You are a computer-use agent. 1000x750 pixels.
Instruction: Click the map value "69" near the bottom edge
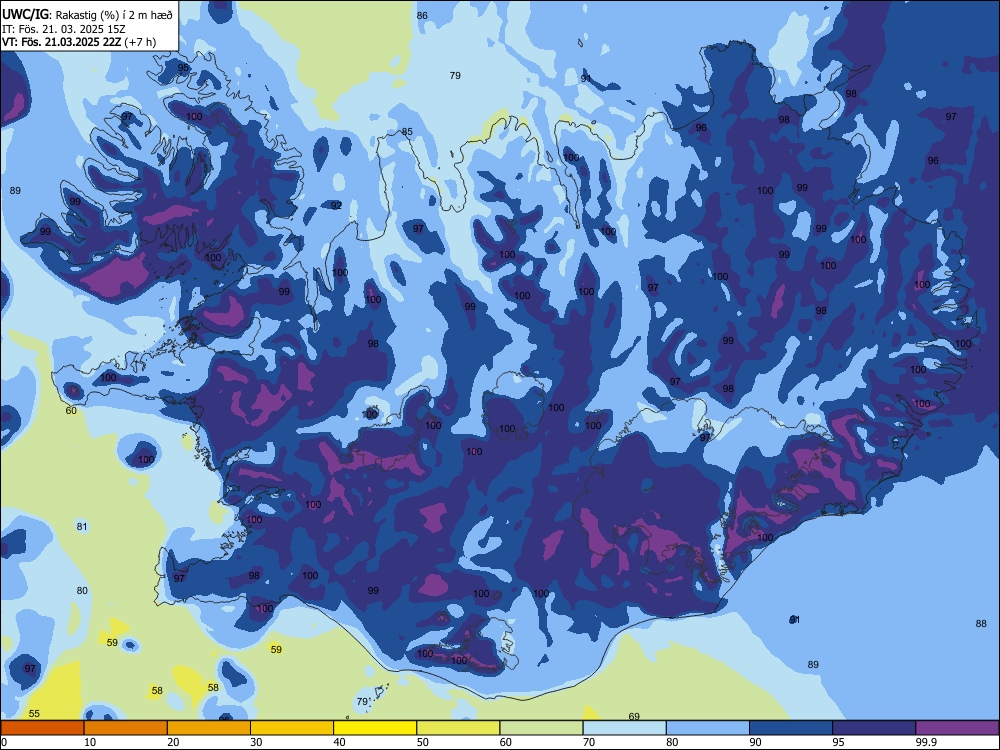[634, 716]
